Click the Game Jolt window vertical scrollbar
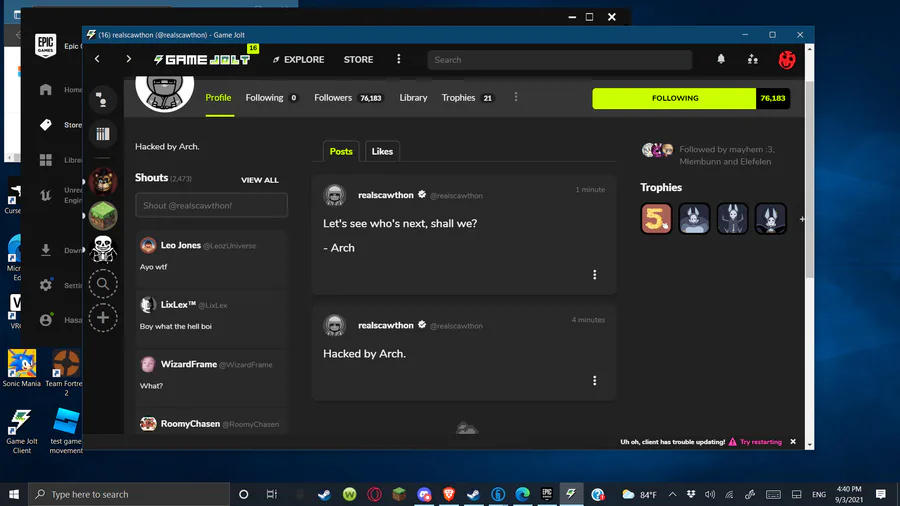The image size is (900, 506). tap(809, 179)
